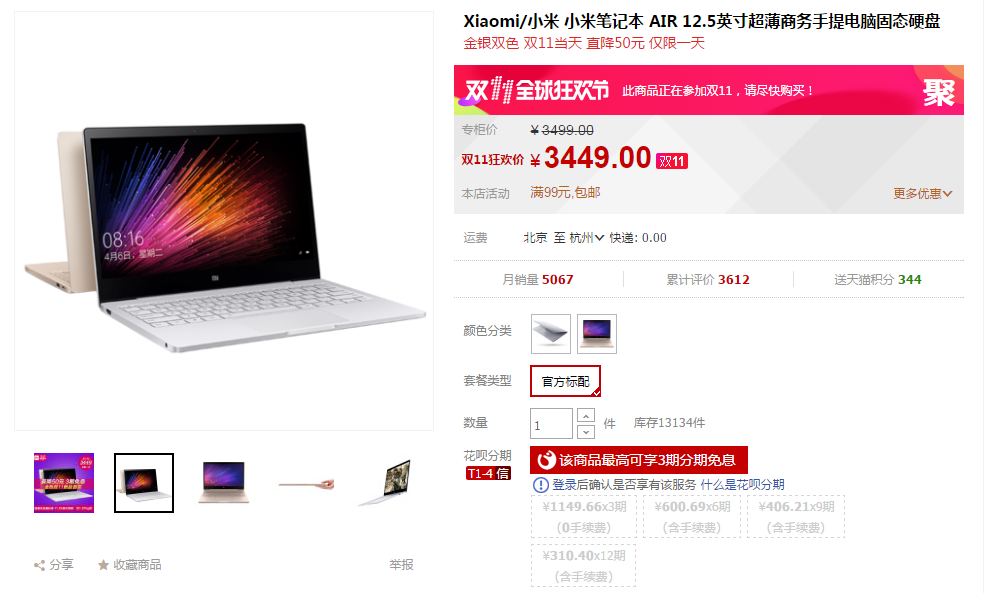
Task: Increase quantity with the up arrow
Action: [x=586, y=416]
